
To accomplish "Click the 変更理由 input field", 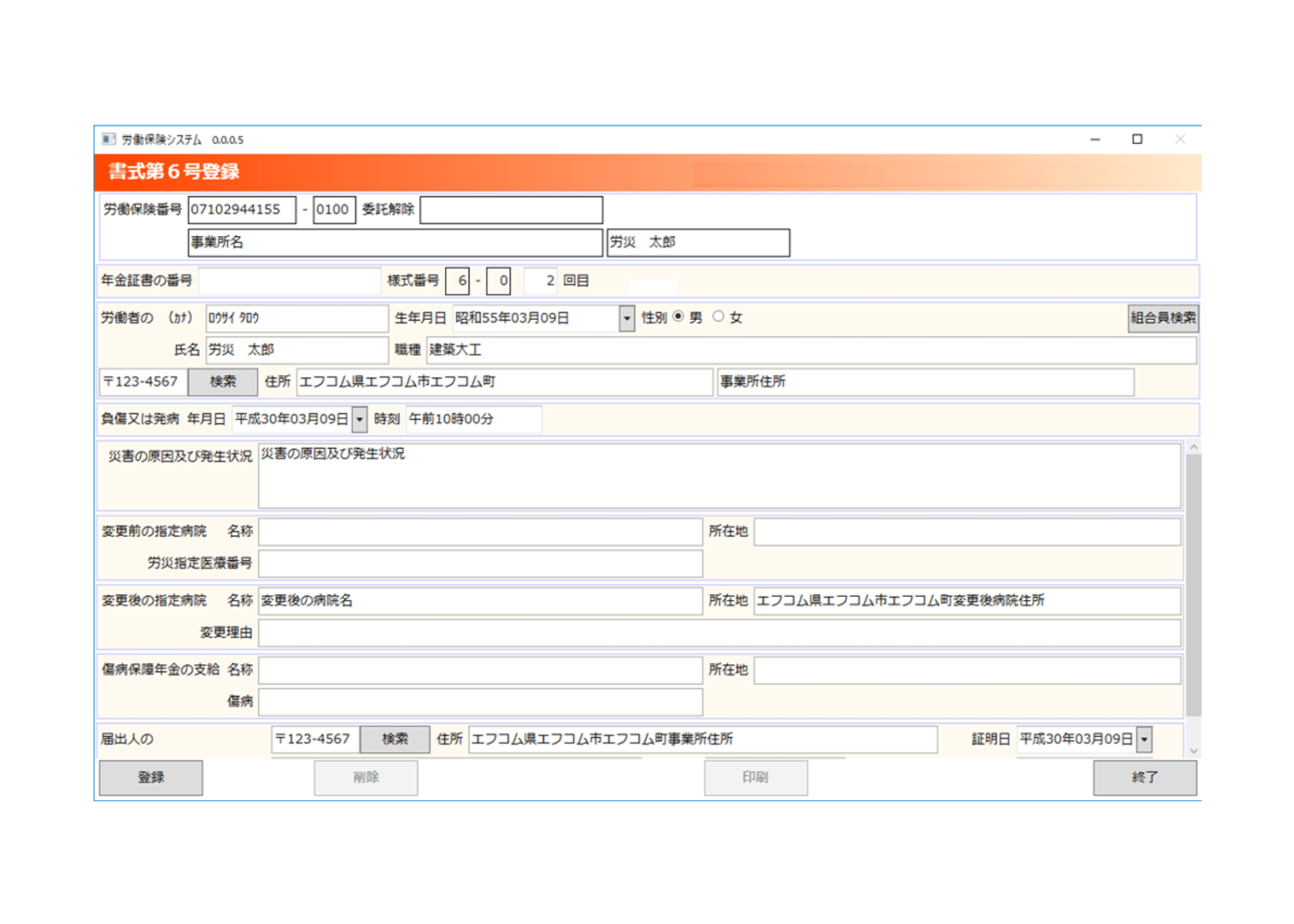I will pos(719,633).
